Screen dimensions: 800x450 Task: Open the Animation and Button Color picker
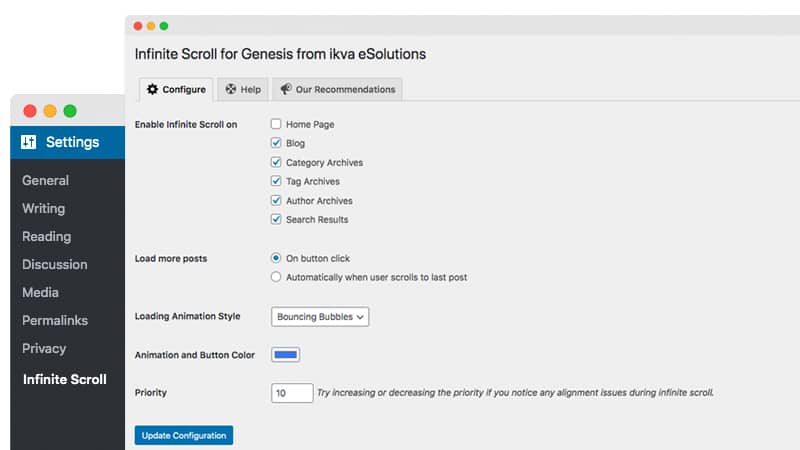[285, 355]
